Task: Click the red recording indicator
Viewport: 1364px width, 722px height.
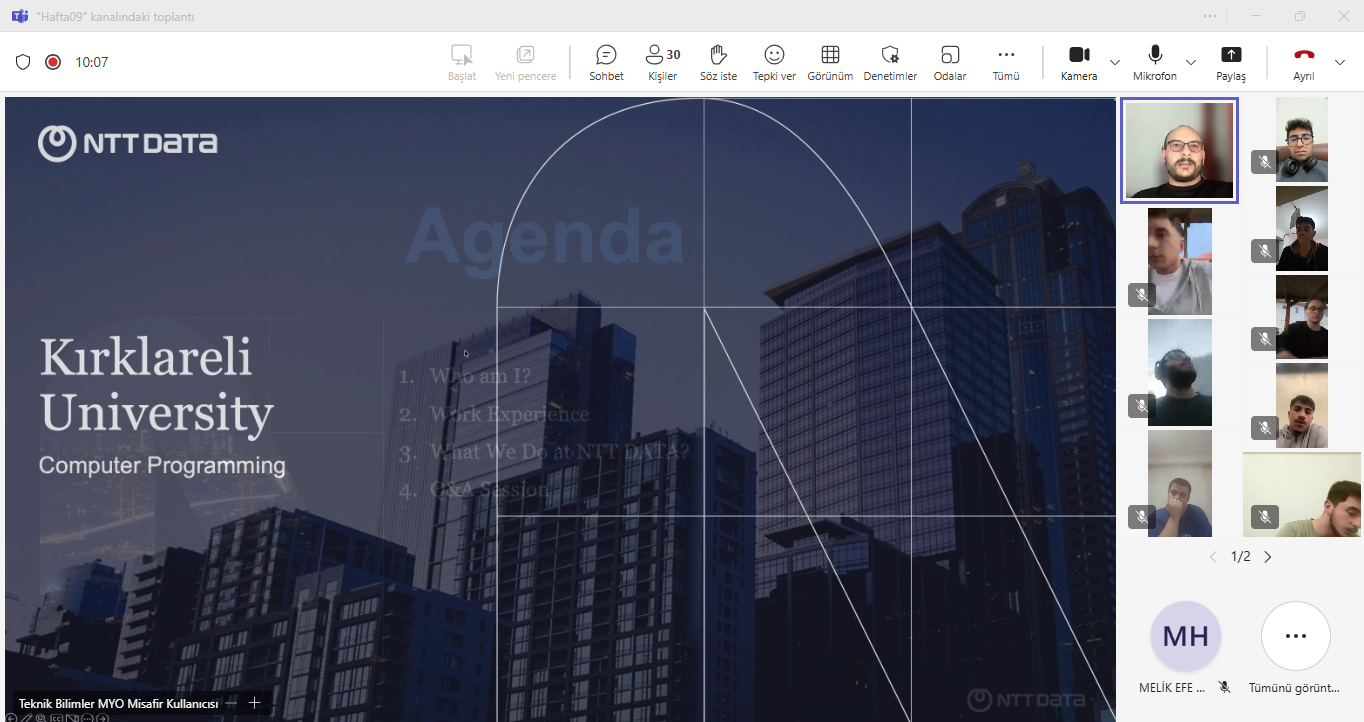Action: point(53,62)
